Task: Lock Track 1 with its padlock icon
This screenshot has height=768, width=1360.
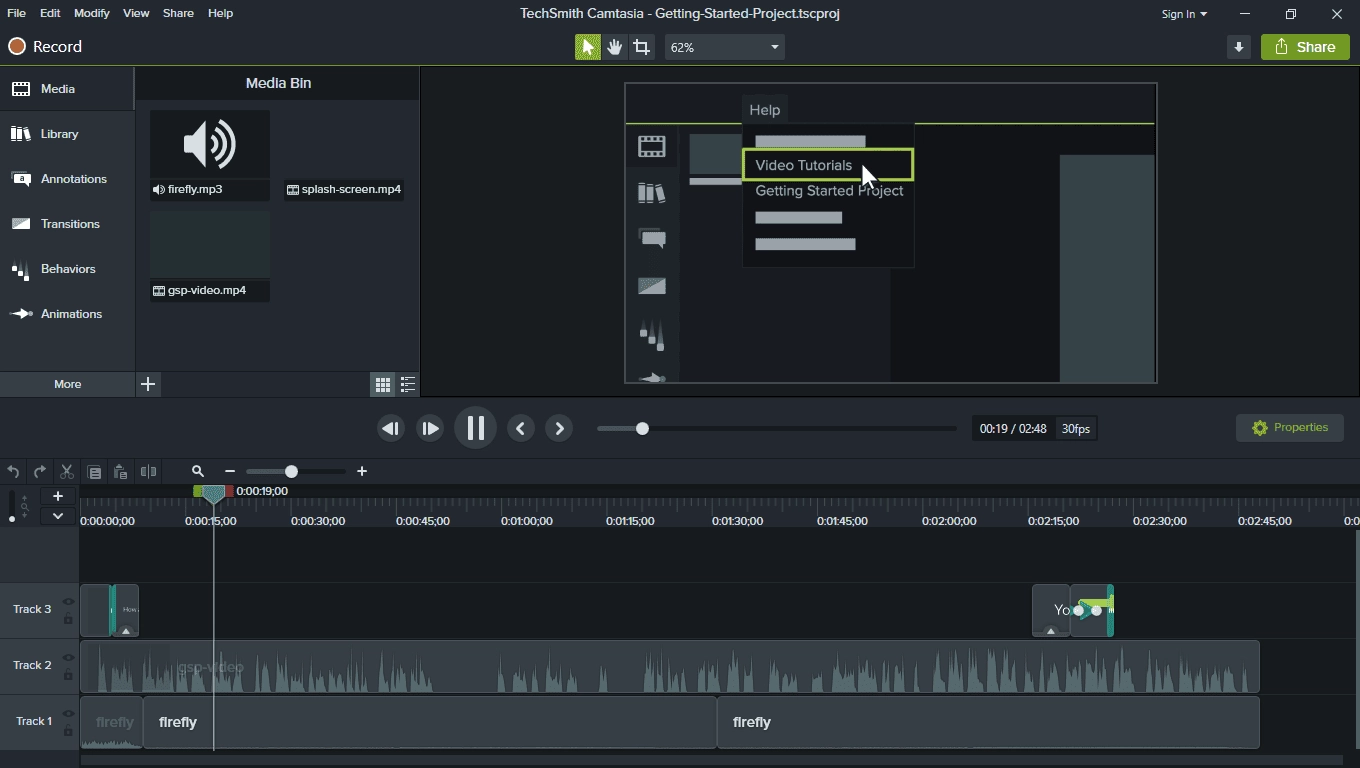Action: [68, 731]
